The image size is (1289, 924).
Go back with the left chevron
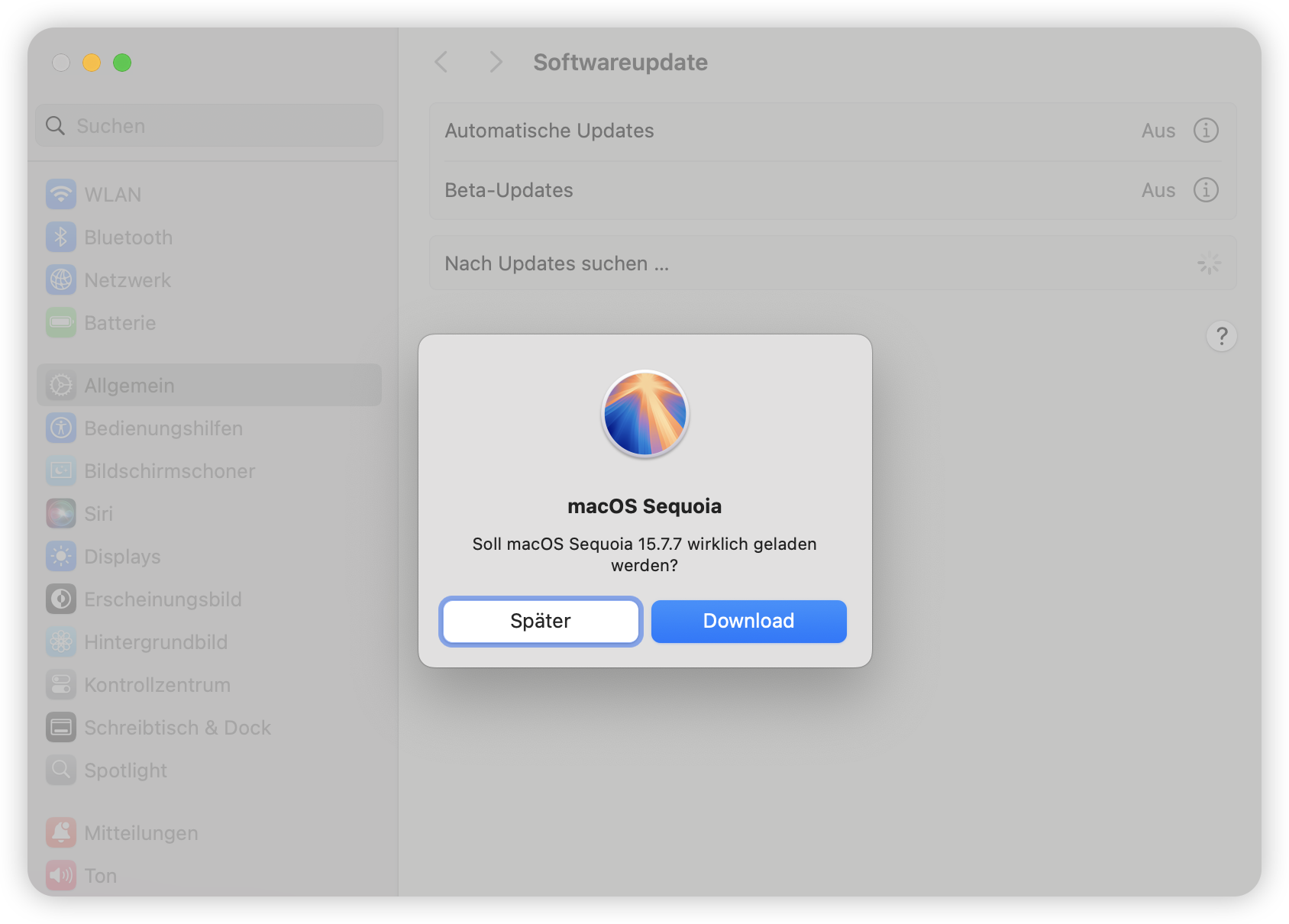tap(441, 62)
